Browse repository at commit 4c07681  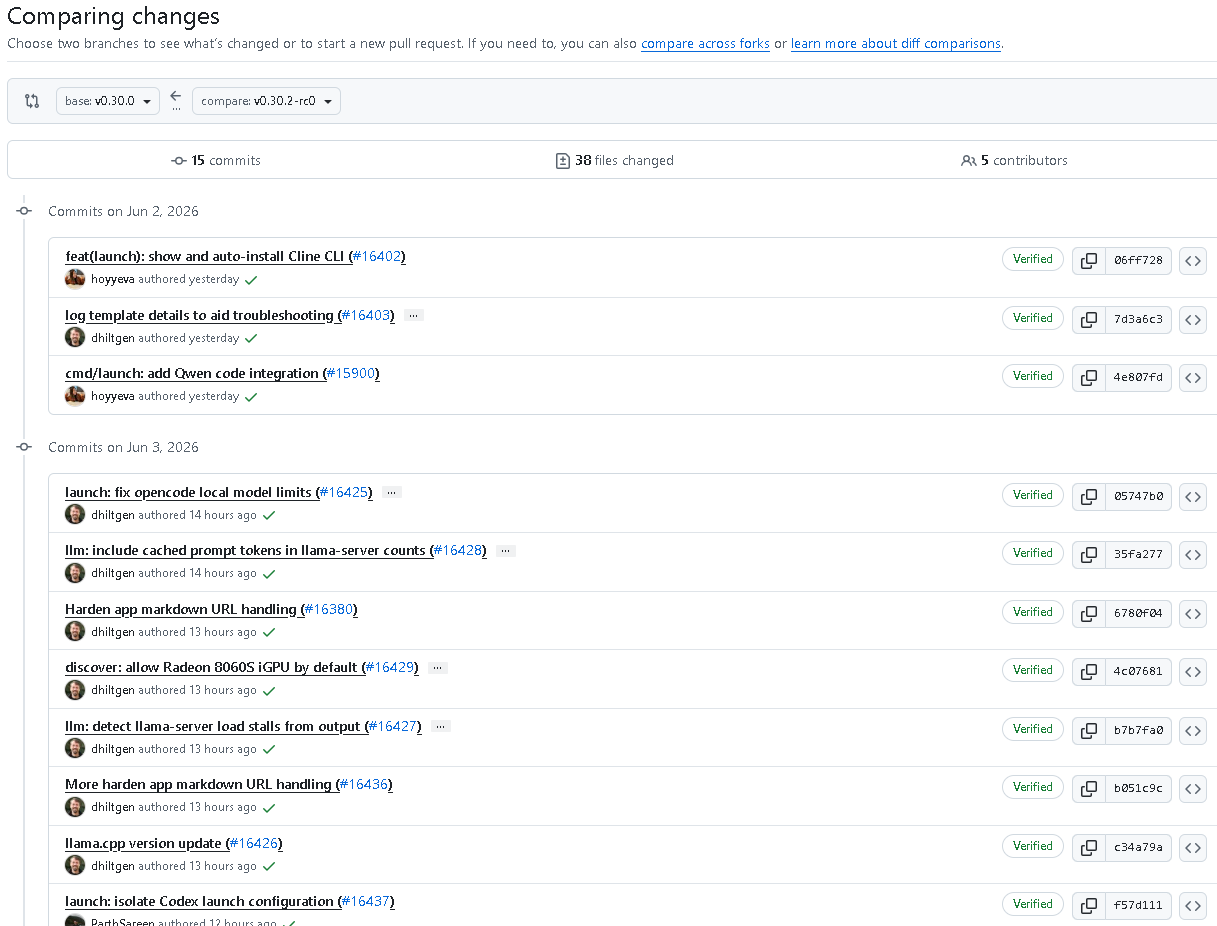[x=1193, y=671]
